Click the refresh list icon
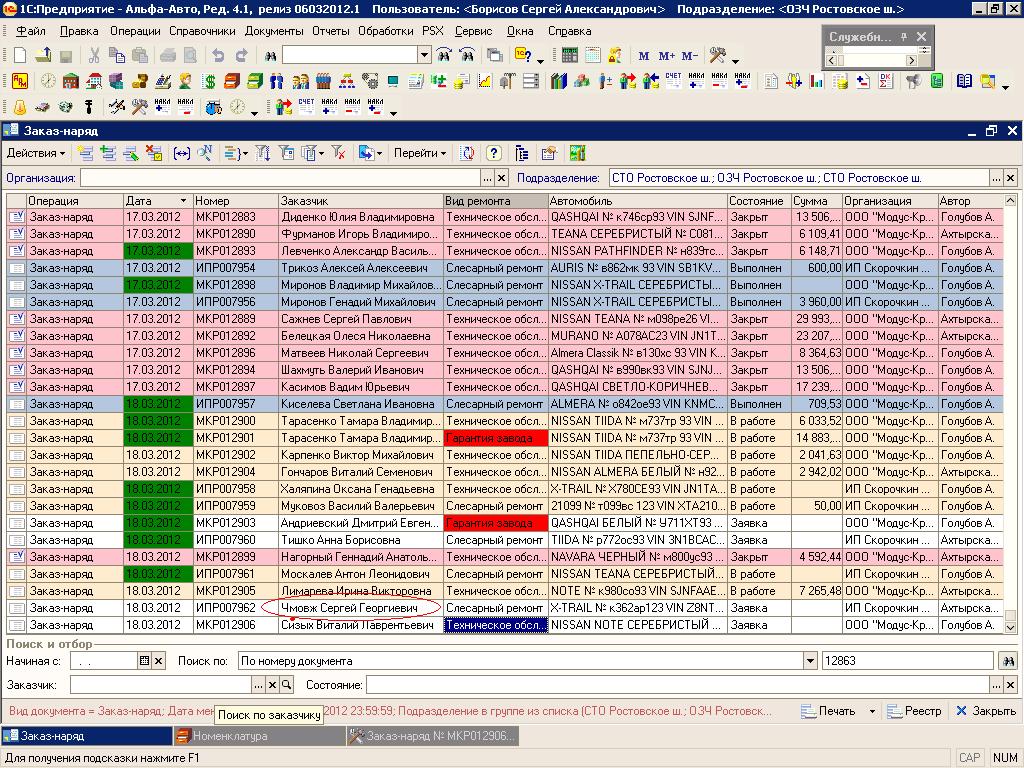Image resolution: width=1024 pixels, height=768 pixels. click(x=468, y=153)
